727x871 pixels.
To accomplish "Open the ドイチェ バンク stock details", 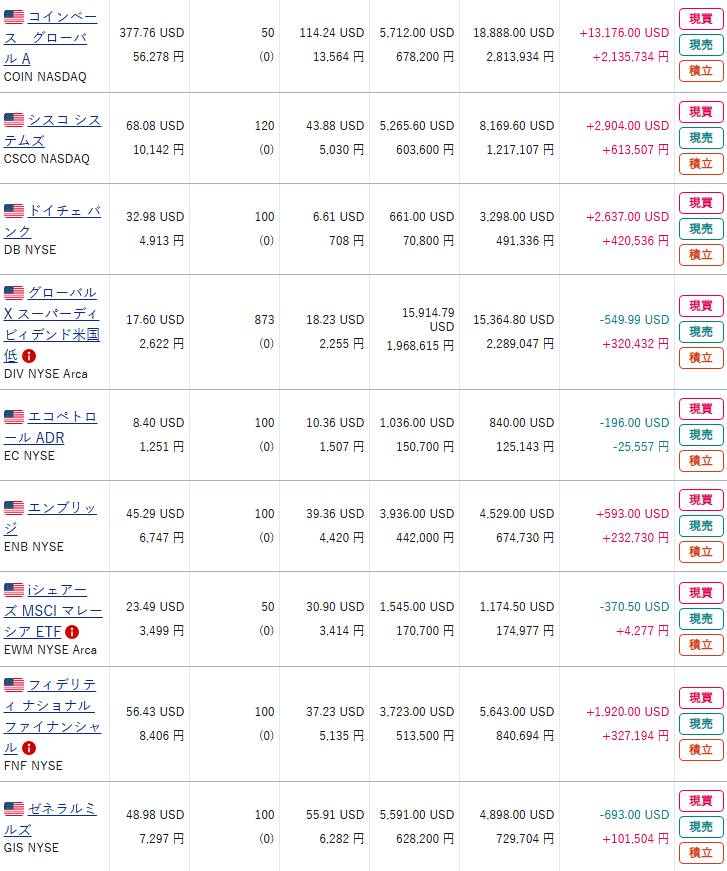I will click(53, 221).
